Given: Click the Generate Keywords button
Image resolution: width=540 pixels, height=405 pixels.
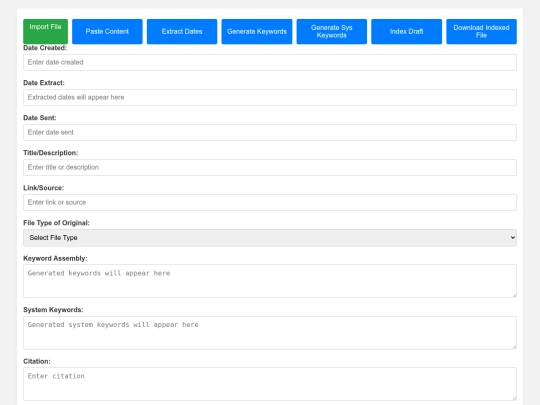Looking at the screenshot, I should click(257, 31).
